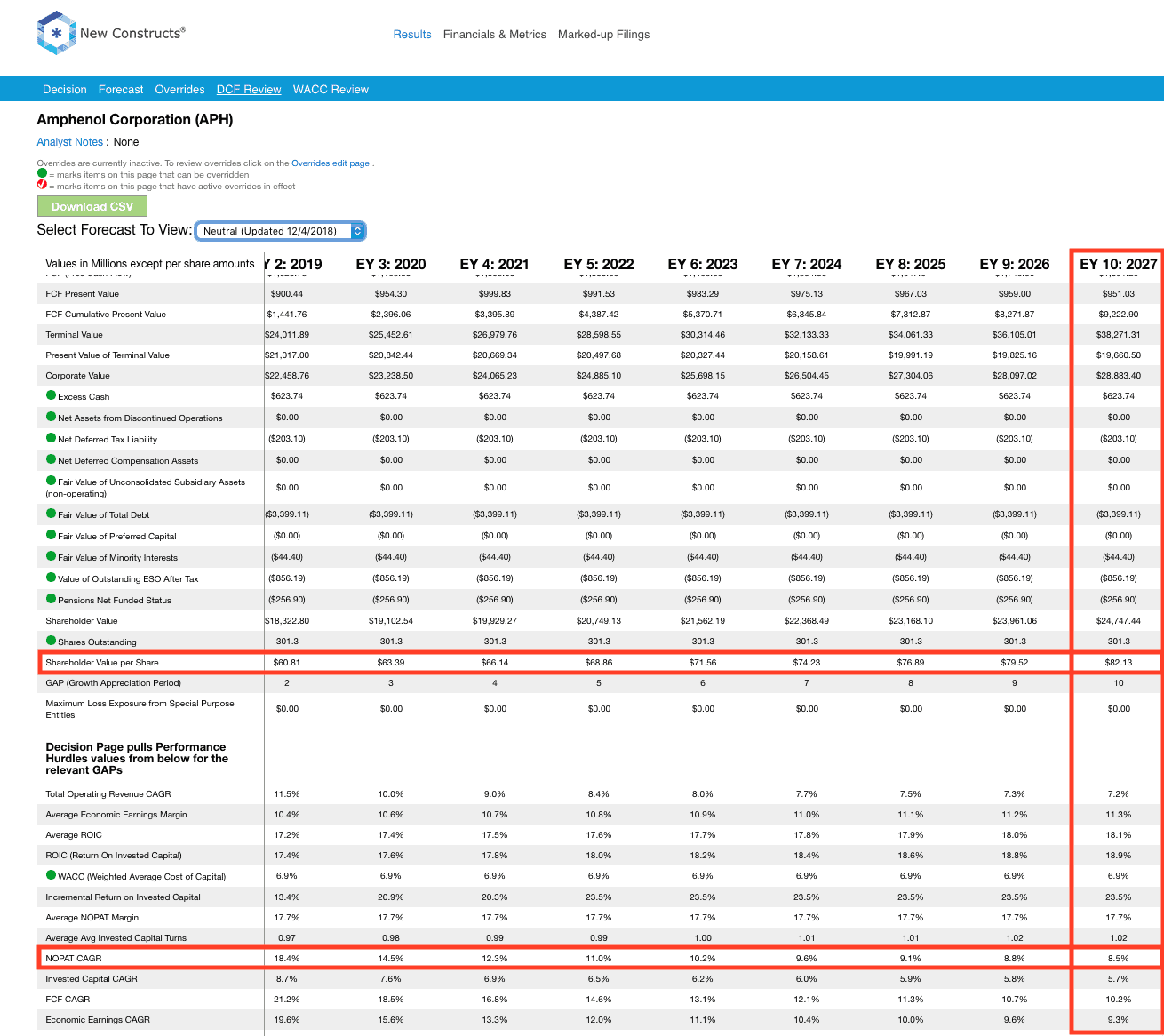Screen dimensions: 1164x1036
Task: Click the Terminal Value row label
Action: click(74, 335)
